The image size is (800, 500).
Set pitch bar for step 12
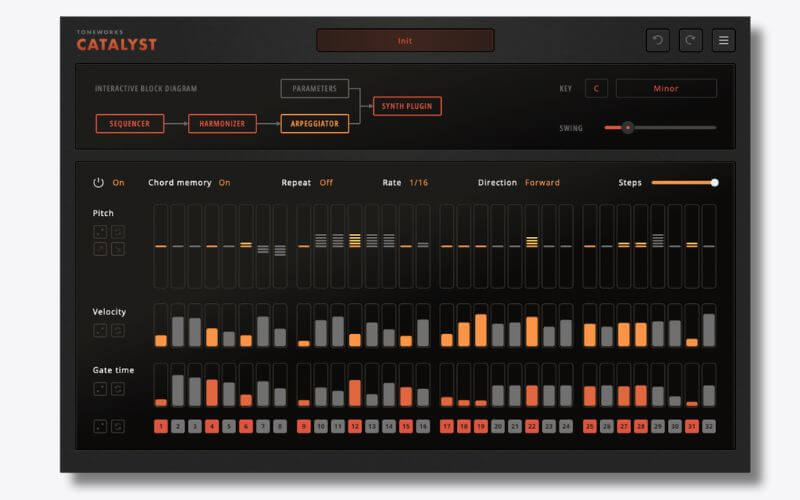(355, 246)
